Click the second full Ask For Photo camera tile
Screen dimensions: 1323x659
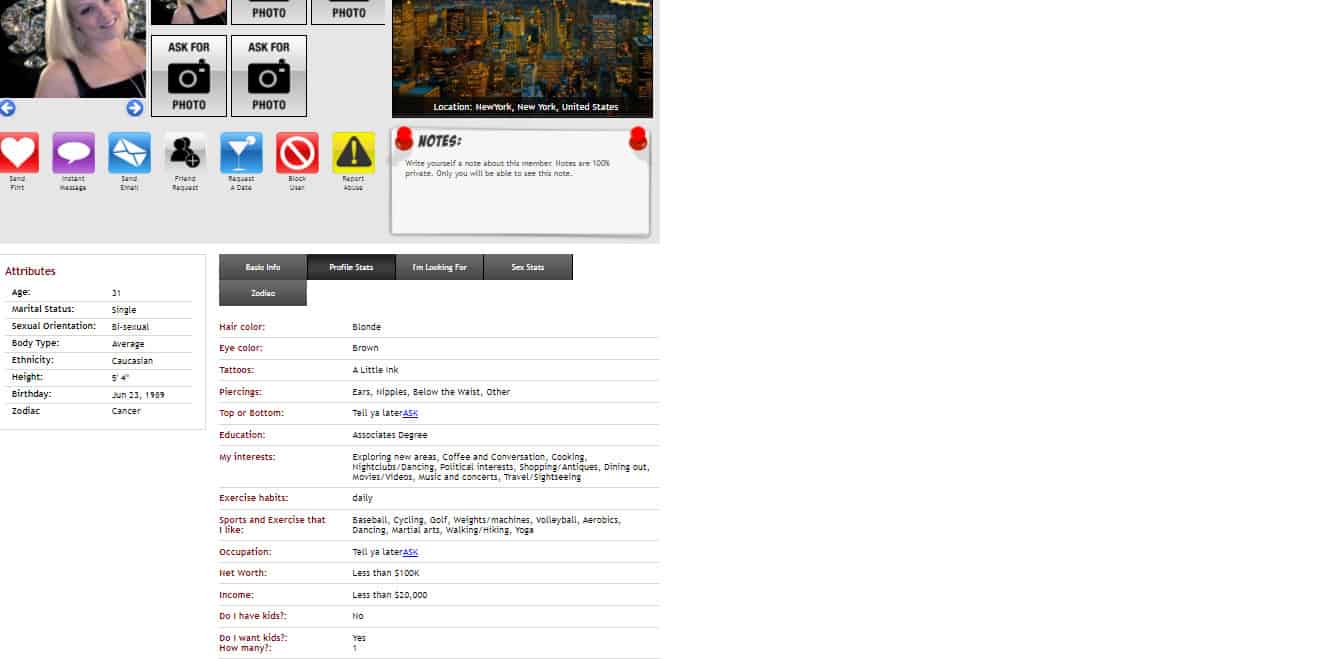269,76
